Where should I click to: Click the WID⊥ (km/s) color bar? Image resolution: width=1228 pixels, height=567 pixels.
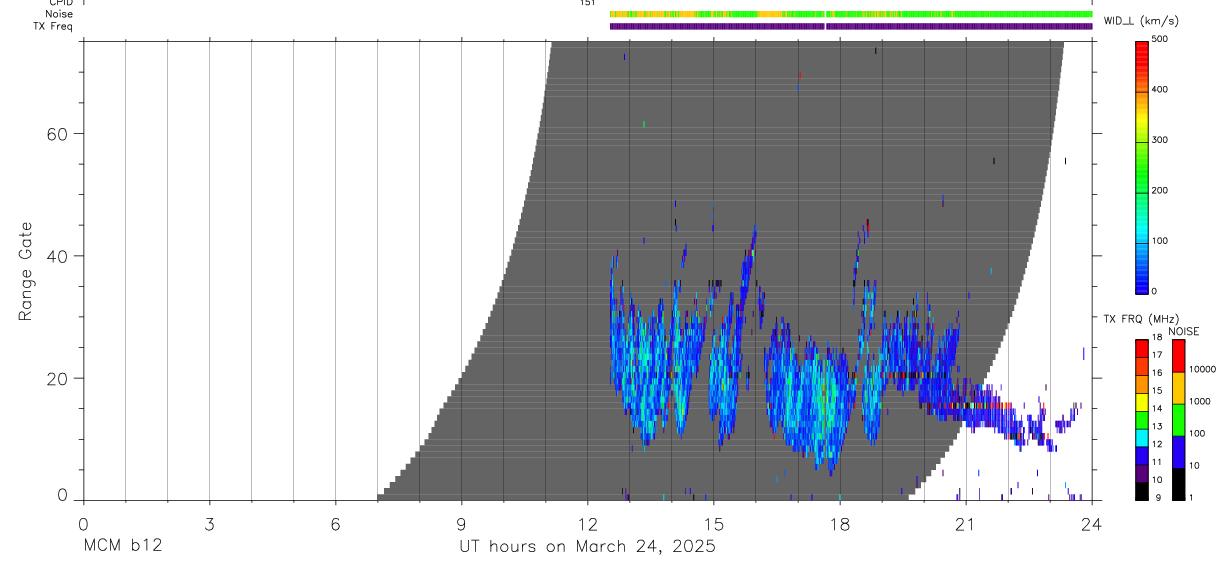tap(1143, 166)
